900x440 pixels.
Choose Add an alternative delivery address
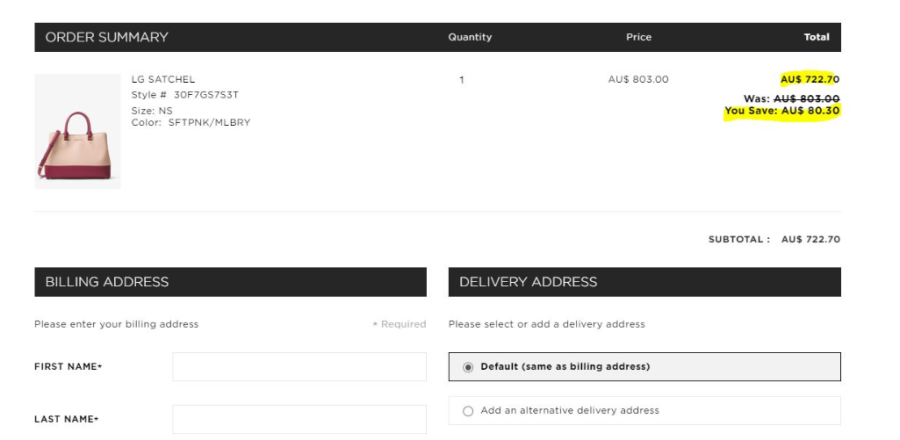pyautogui.click(x=468, y=411)
